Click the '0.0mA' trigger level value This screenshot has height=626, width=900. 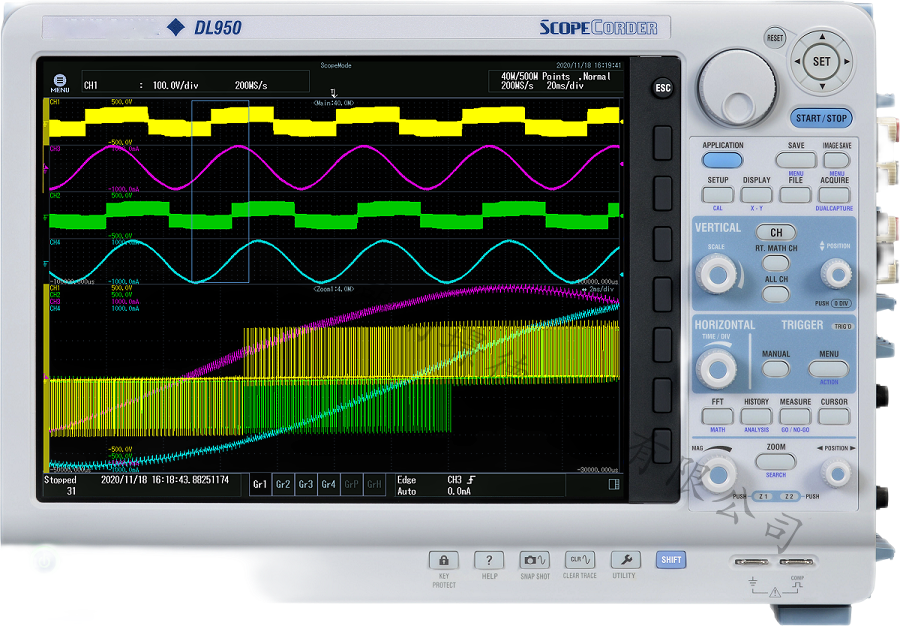[459, 491]
